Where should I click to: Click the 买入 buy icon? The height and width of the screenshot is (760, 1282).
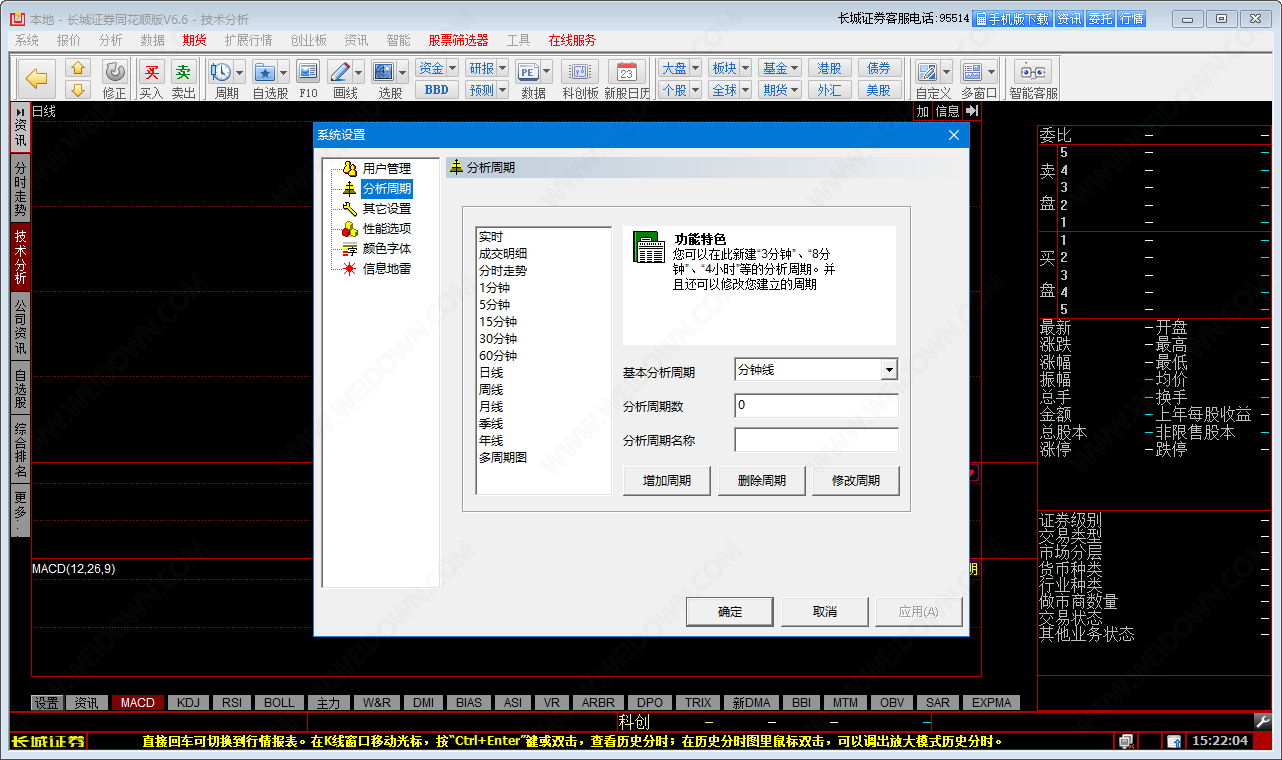click(x=151, y=73)
